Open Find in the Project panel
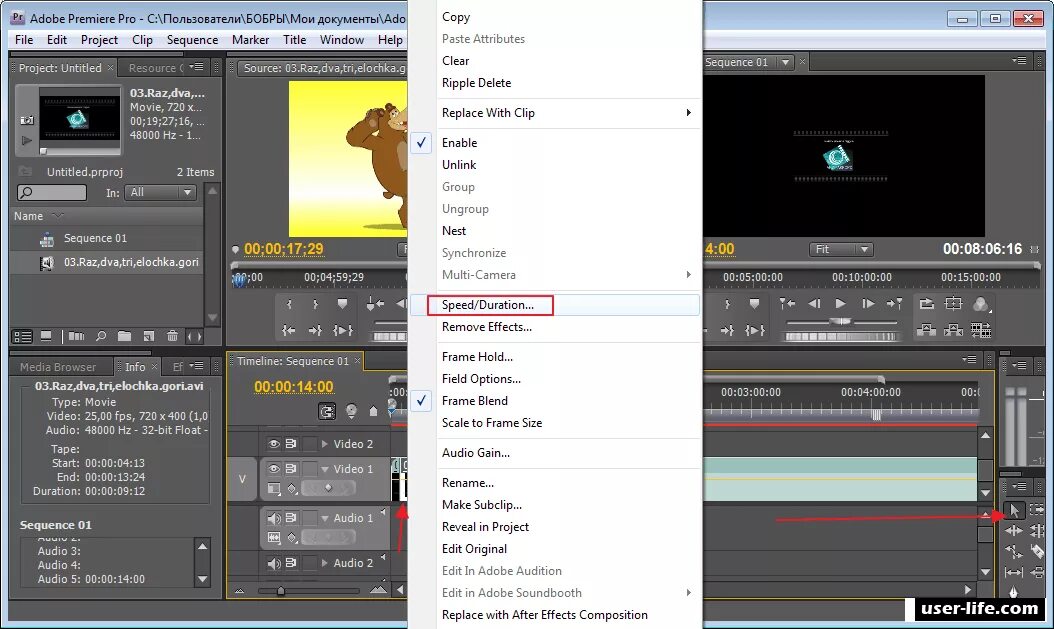This screenshot has width=1054, height=629. click(101, 336)
